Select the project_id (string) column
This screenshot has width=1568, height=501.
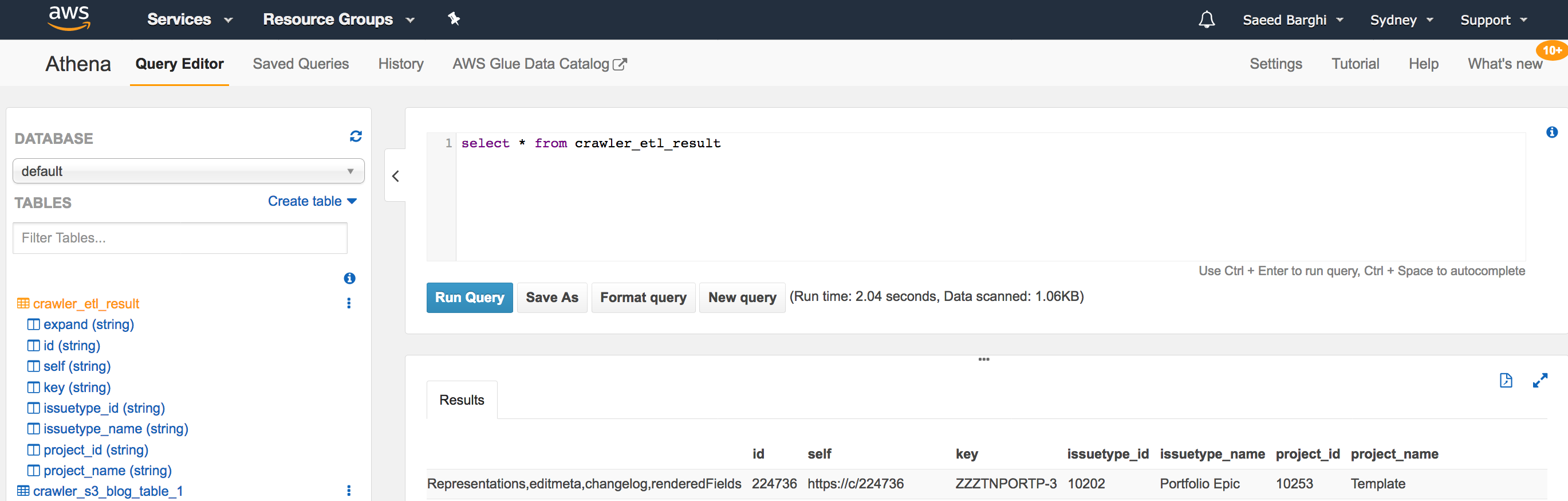pyautogui.click(x=96, y=450)
